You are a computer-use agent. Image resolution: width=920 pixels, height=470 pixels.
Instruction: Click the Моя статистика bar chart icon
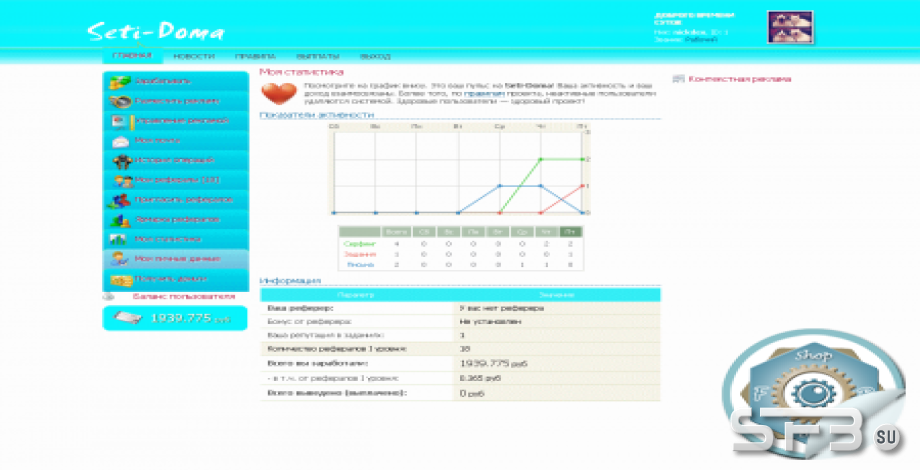119,239
